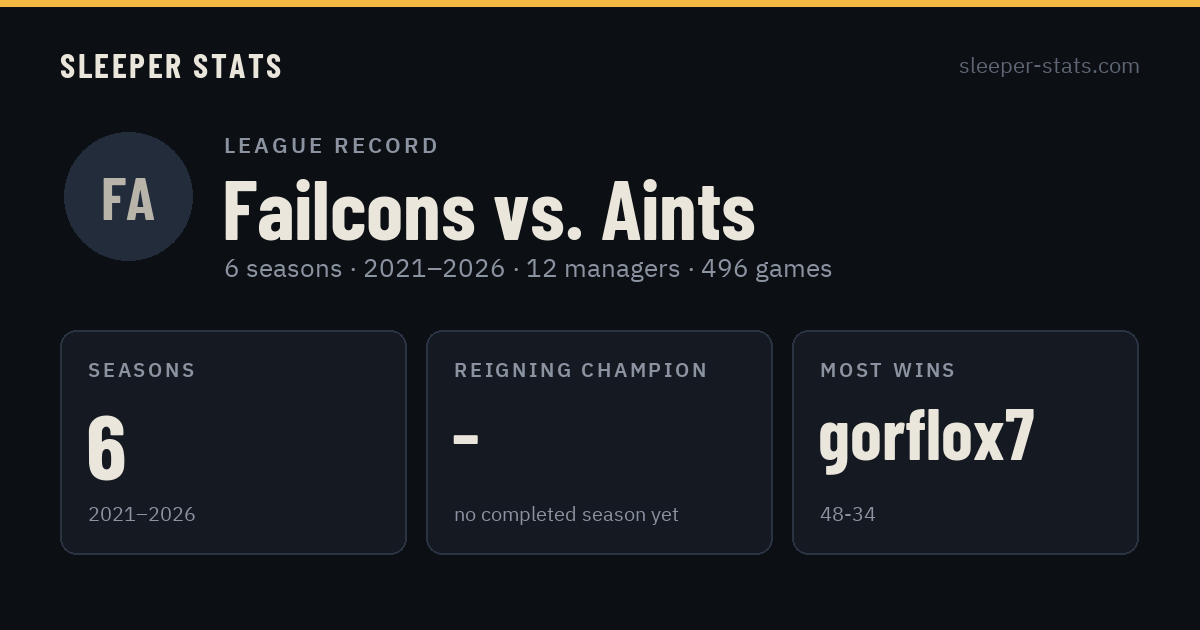The width and height of the screenshot is (1200, 630).
Task: Click the 2021–2026 range under Seasons
Action: 142,515
